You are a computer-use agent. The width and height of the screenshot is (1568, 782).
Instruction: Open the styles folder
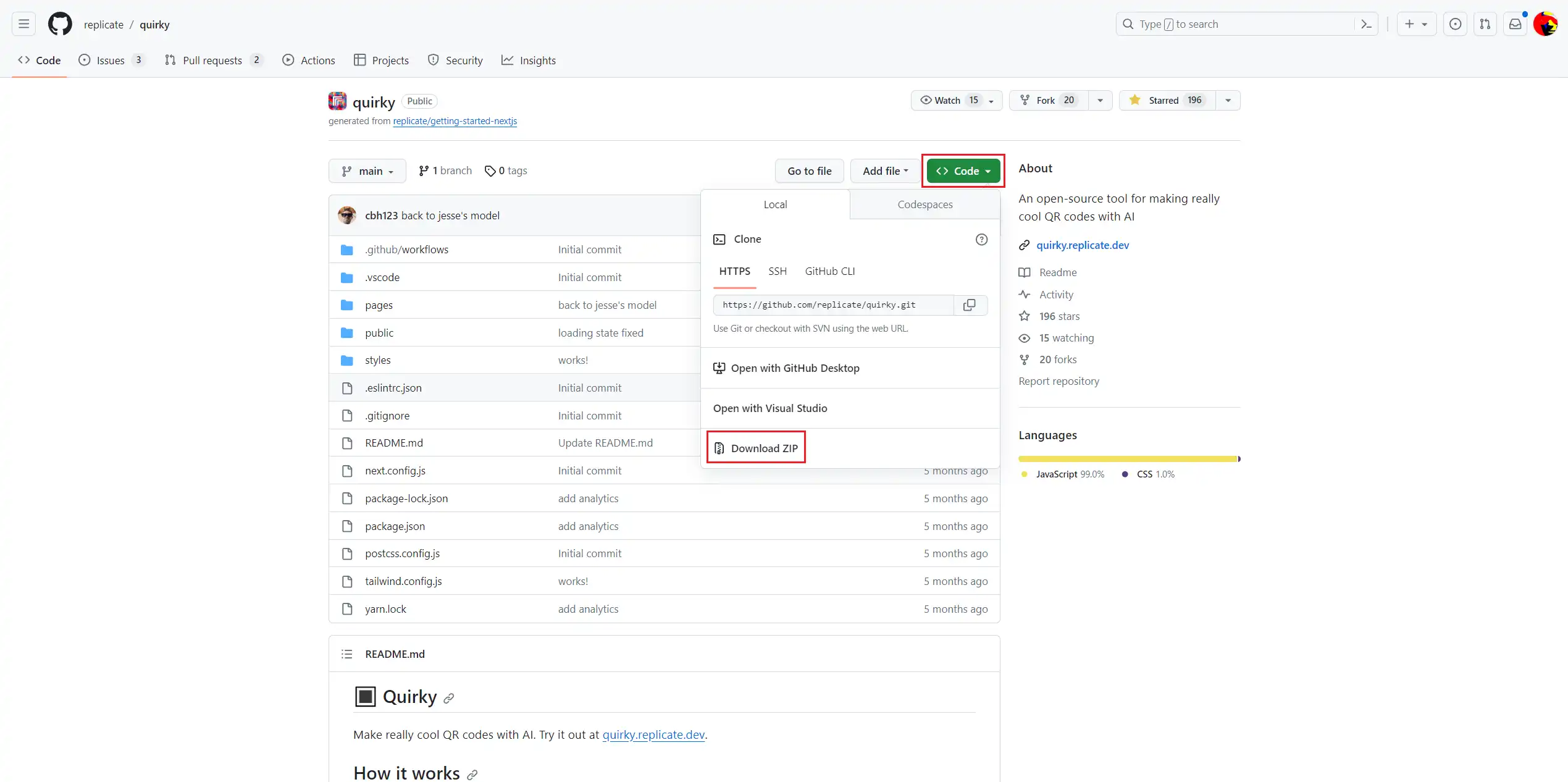[377, 360]
